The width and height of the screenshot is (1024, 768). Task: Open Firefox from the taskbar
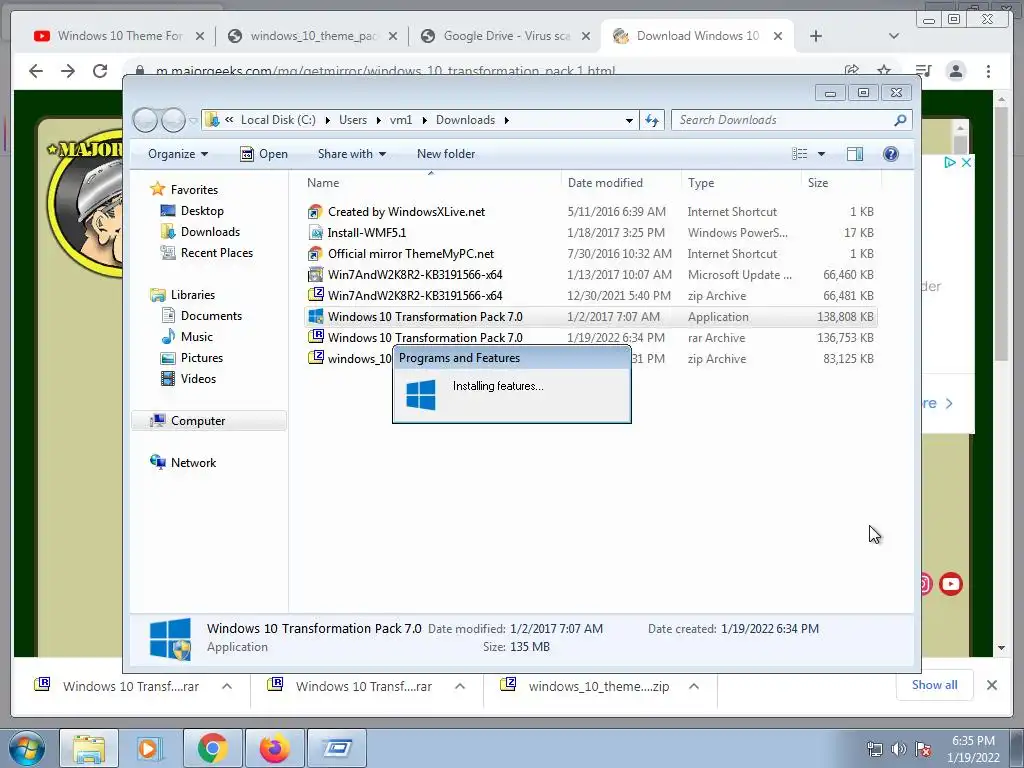[x=275, y=748]
